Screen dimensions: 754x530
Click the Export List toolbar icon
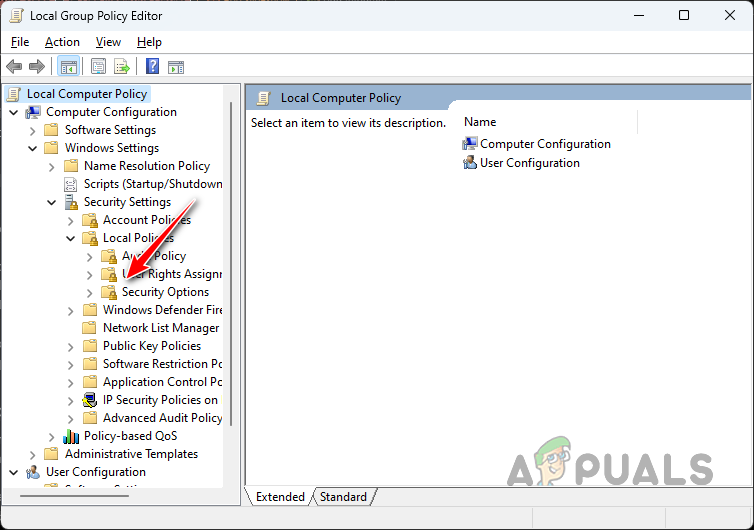122,66
